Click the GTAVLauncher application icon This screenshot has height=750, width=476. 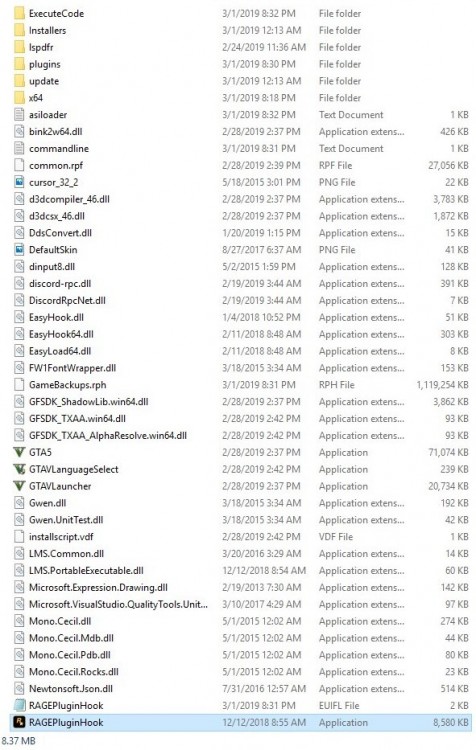(x=19, y=486)
